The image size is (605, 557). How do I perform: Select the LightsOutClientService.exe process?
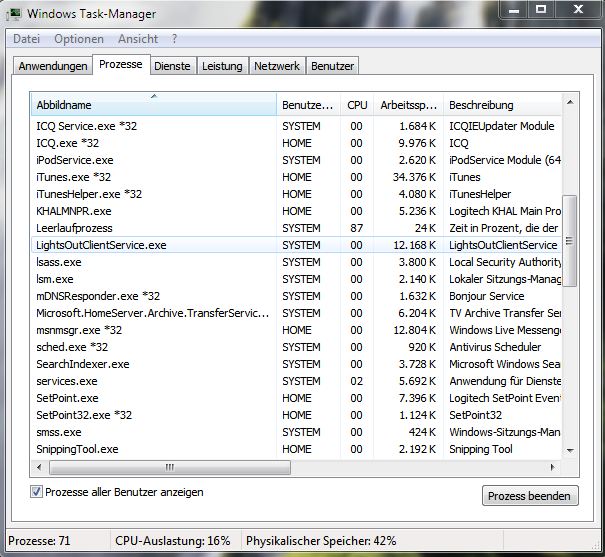[x=296, y=245]
